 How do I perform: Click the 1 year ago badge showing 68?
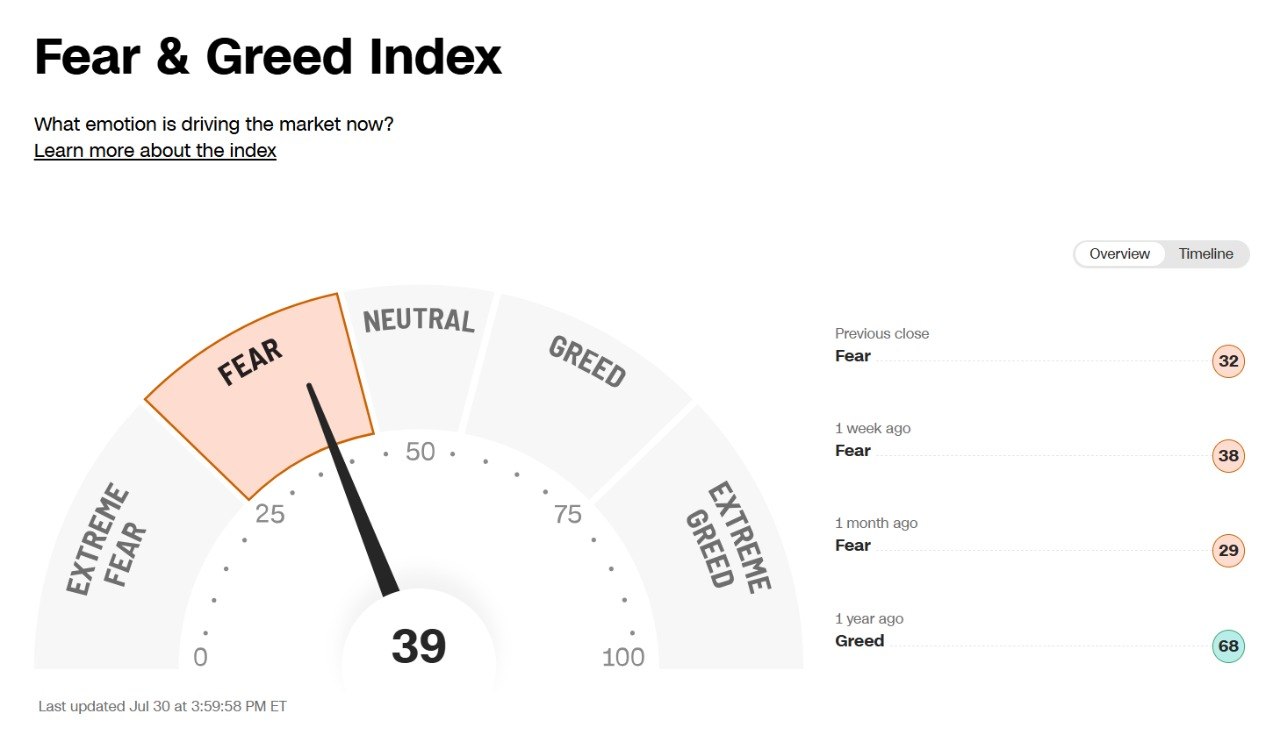[x=1229, y=646]
